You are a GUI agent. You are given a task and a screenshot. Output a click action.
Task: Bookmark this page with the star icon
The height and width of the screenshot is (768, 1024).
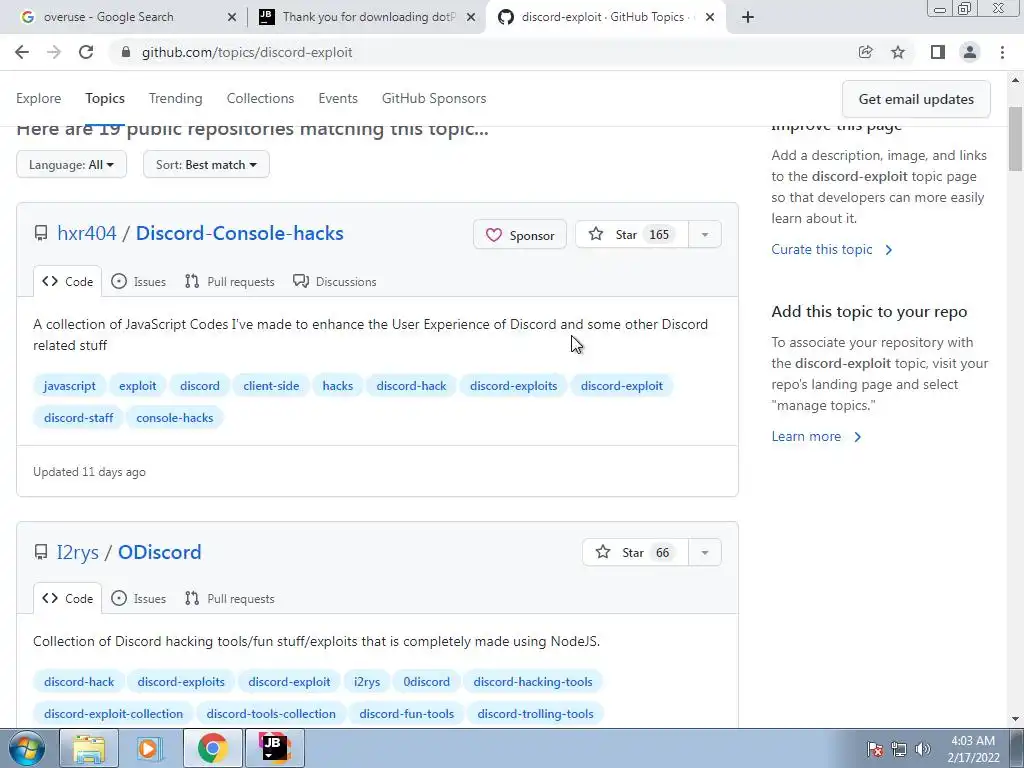click(x=898, y=52)
